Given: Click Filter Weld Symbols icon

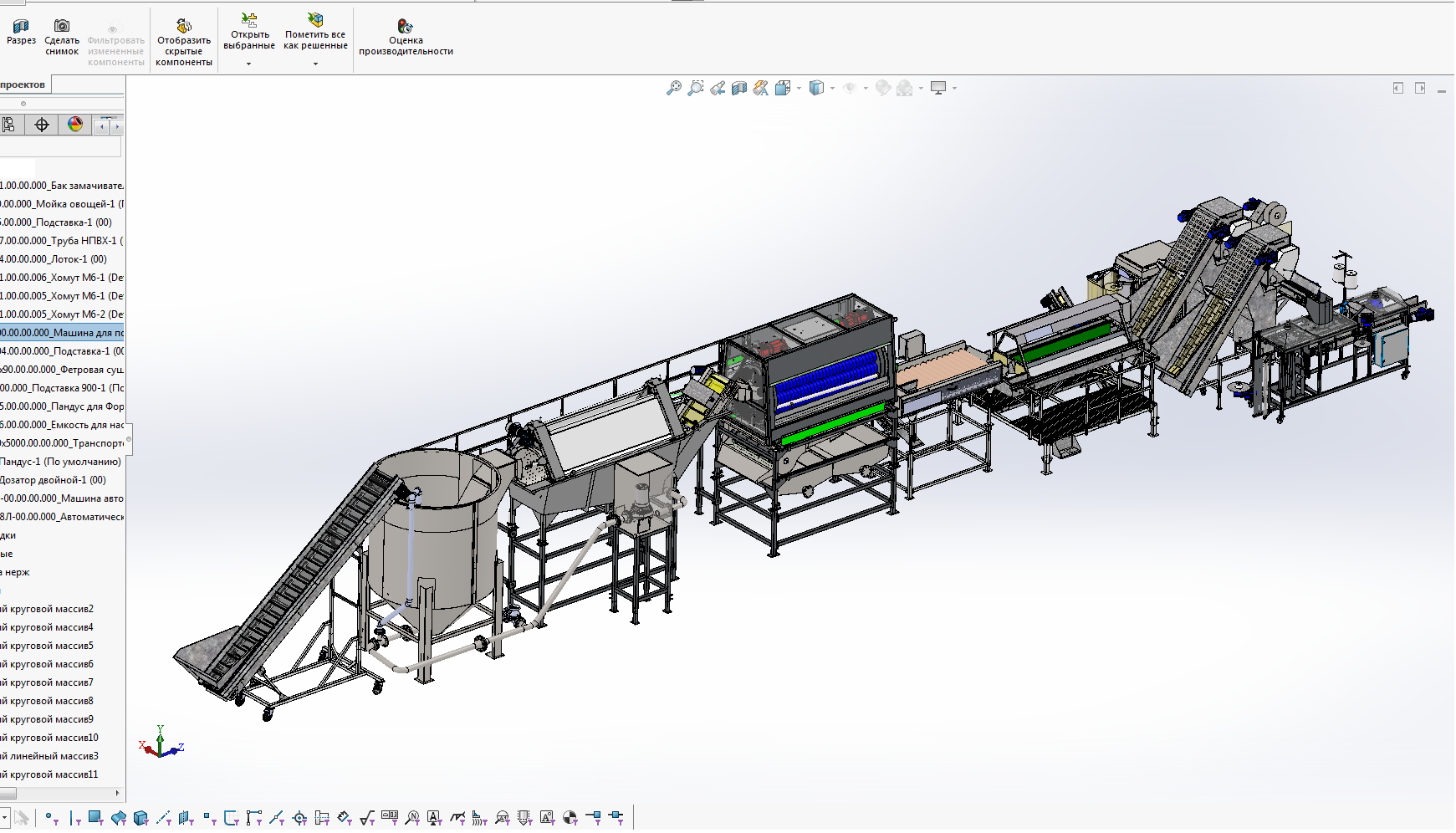Looking at the screenshot, I should pos(457,818).
